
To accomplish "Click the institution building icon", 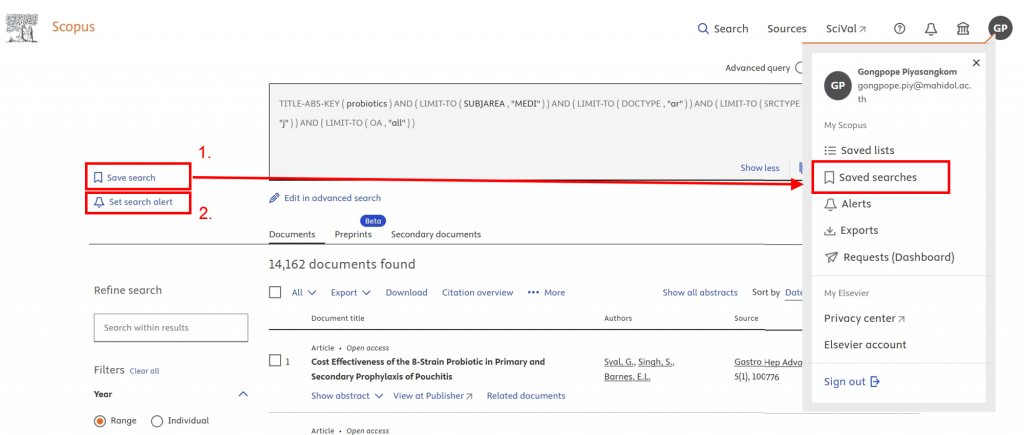I will pyautogui.click(x=962, y=29).
